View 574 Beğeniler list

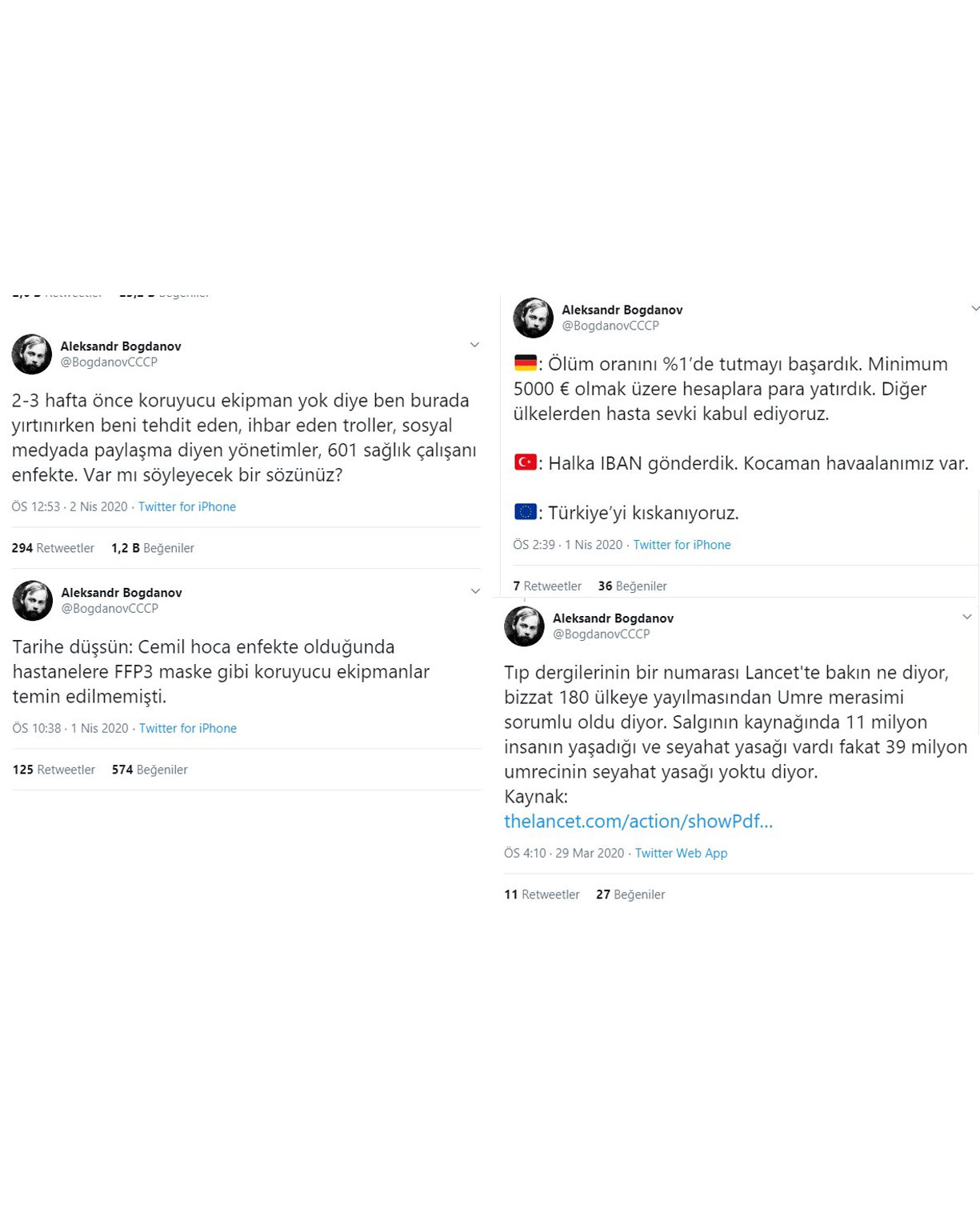150,770
